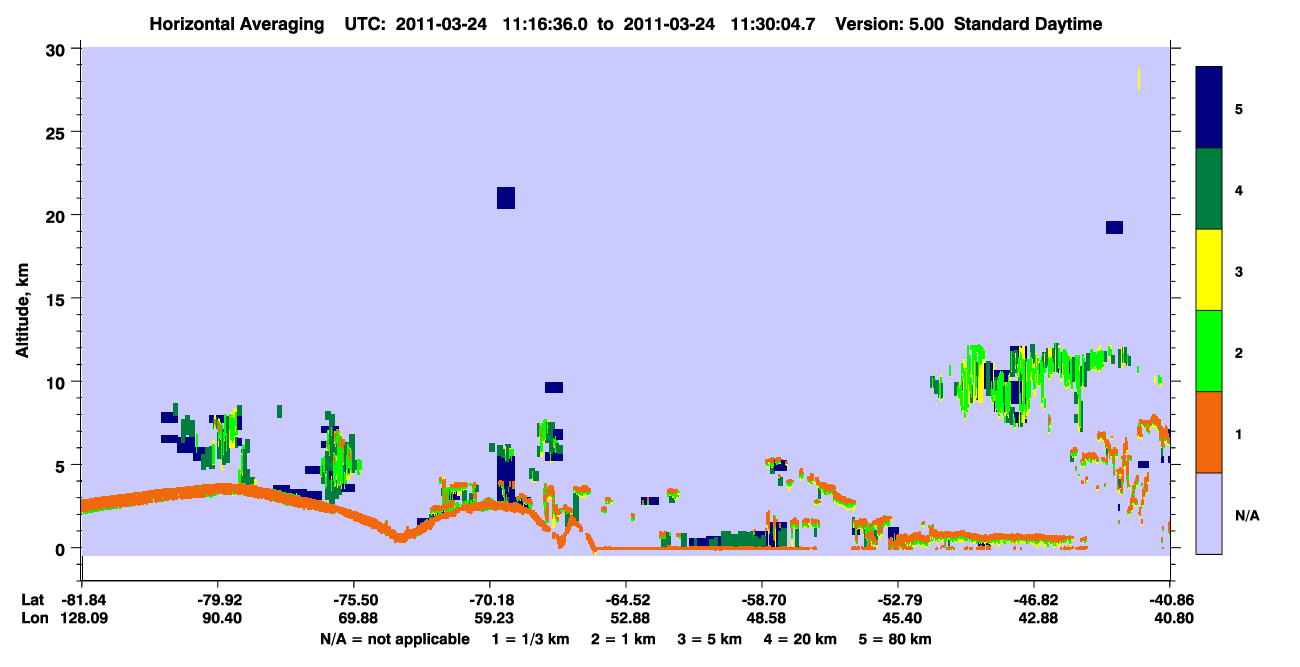Click the '2 = 1 km' legend text

[626, 639]
